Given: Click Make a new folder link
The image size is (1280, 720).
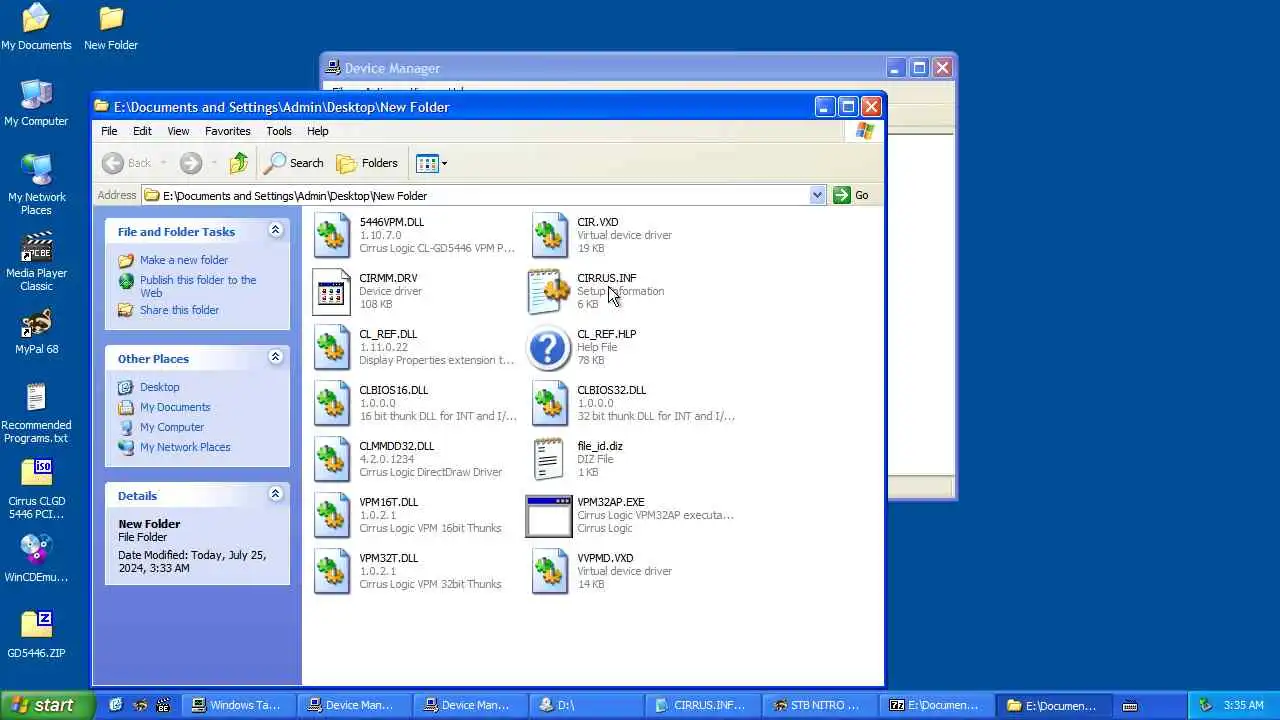Looking at the screenshot, I should tap(184, 260).
